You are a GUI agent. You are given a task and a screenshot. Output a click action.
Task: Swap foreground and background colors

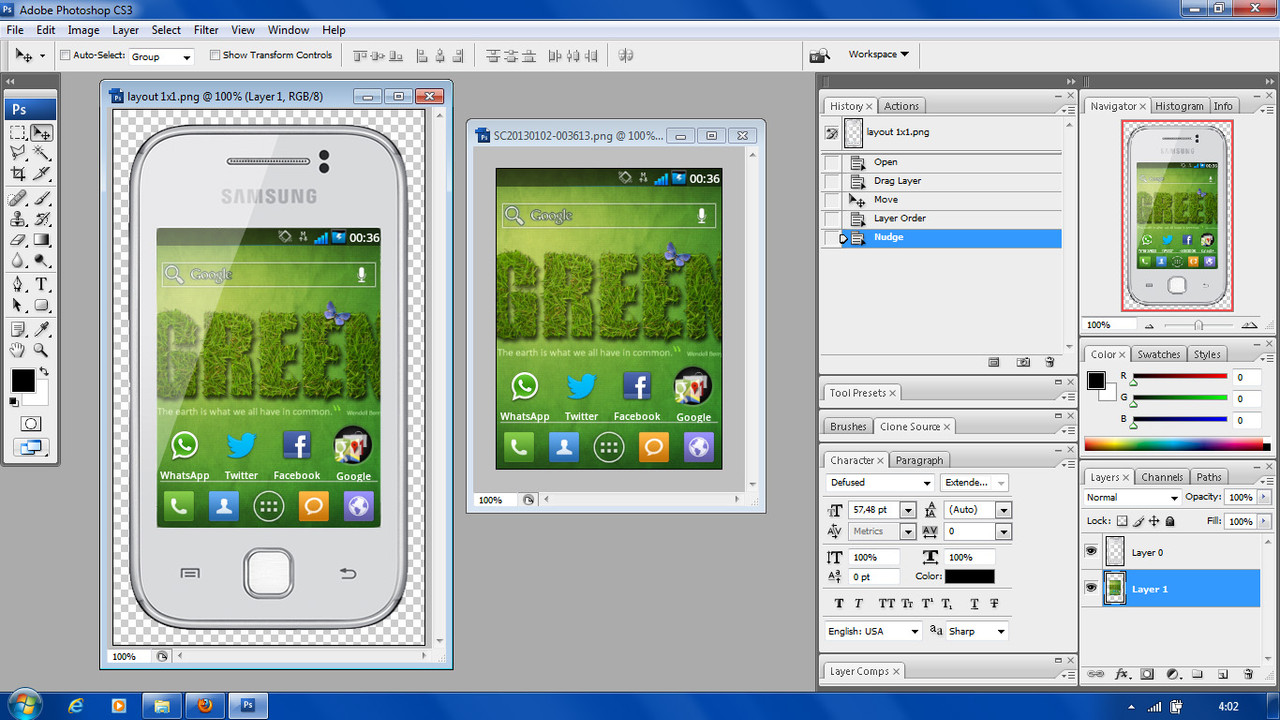pos(43,372)
